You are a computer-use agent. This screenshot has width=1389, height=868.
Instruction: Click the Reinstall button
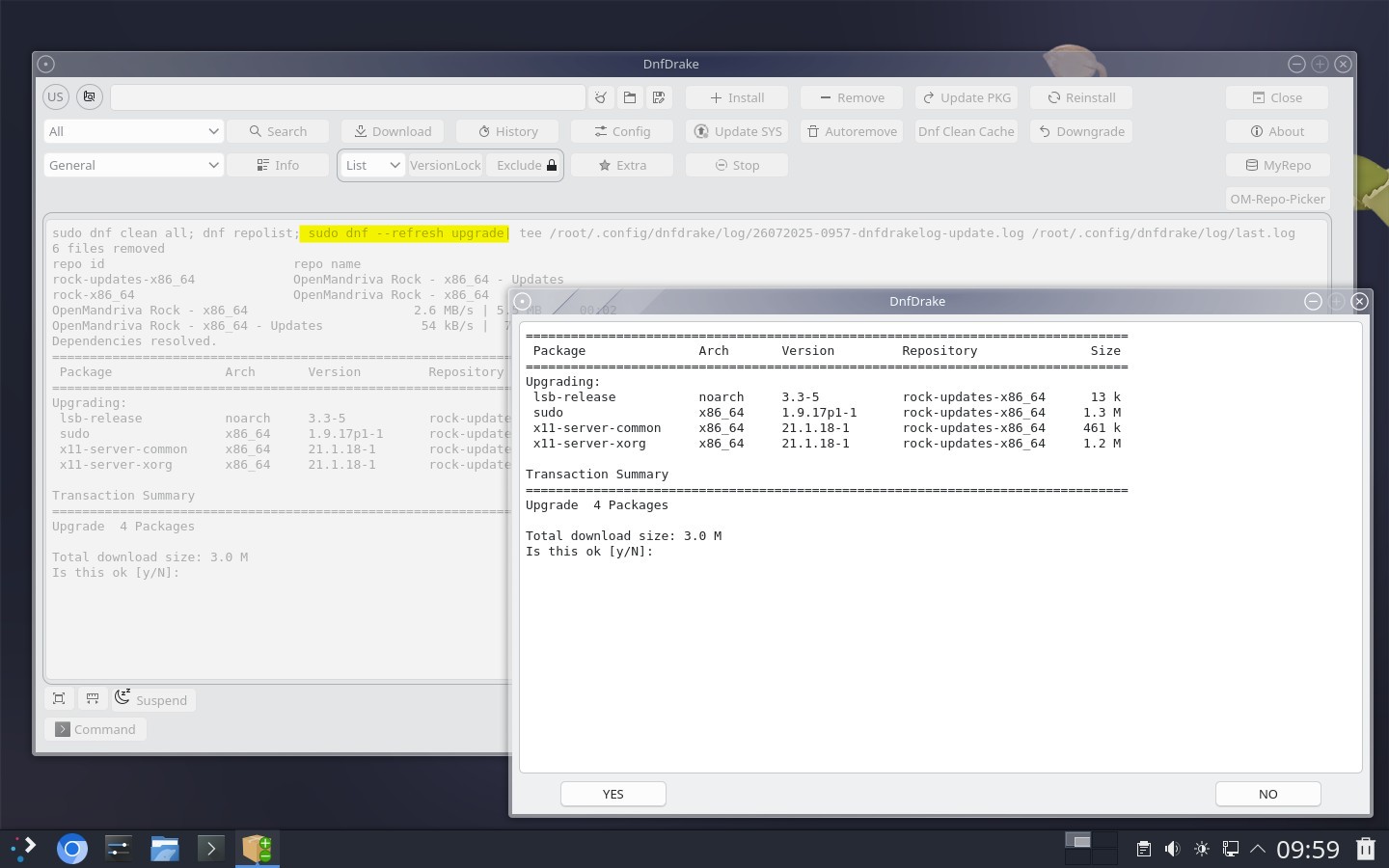[1081, 97]
